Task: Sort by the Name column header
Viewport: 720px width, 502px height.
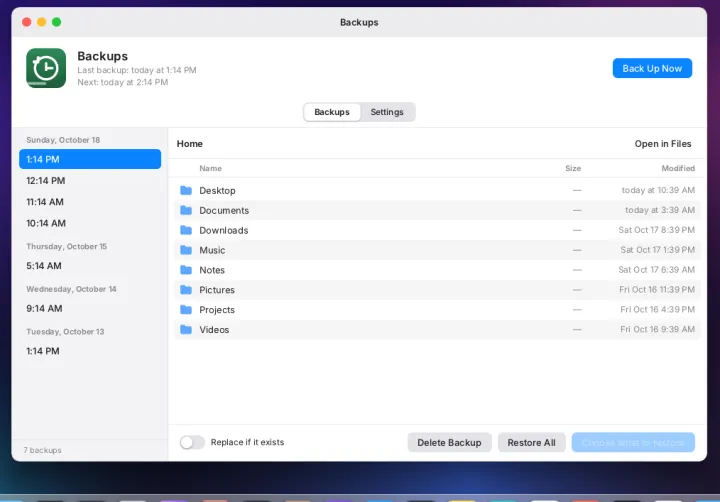Action: (210, 169)
